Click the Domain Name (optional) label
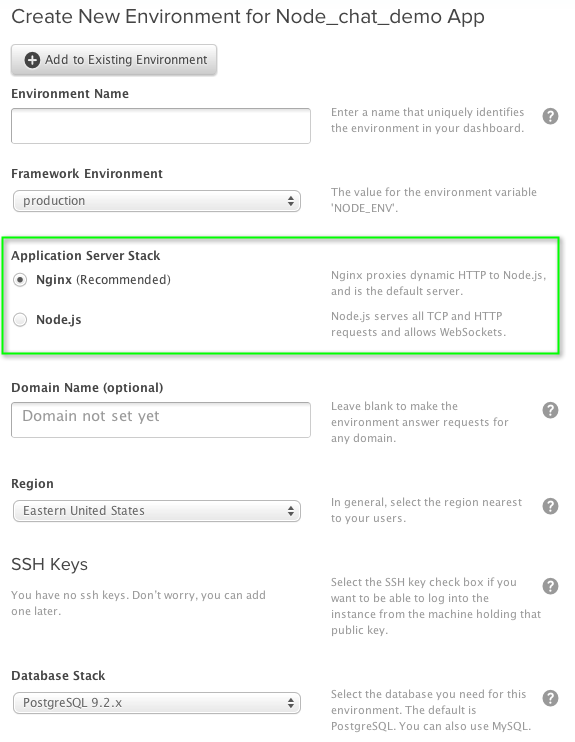575x742 pixels. 87,388
